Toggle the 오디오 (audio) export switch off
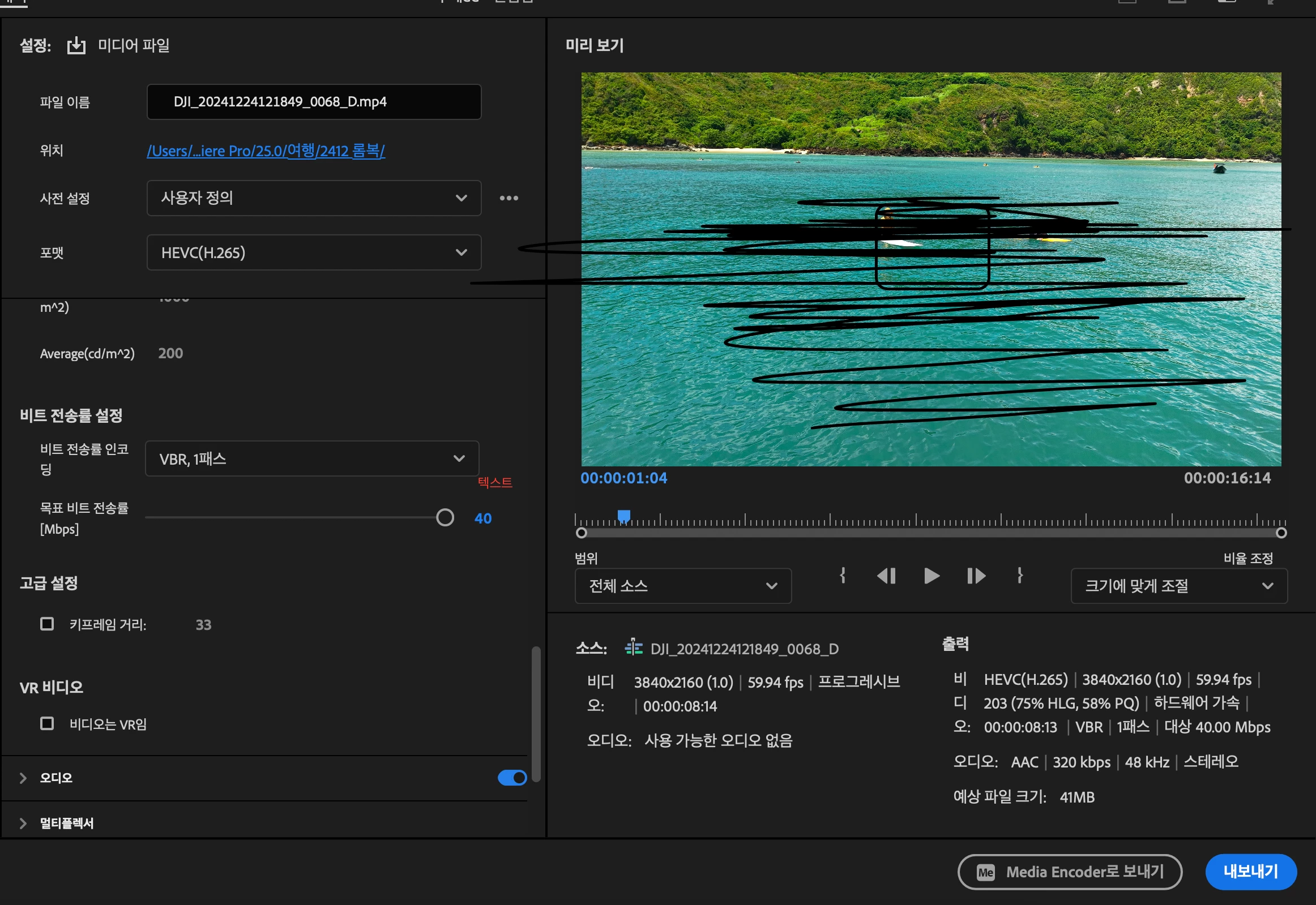 click(512, 778)
